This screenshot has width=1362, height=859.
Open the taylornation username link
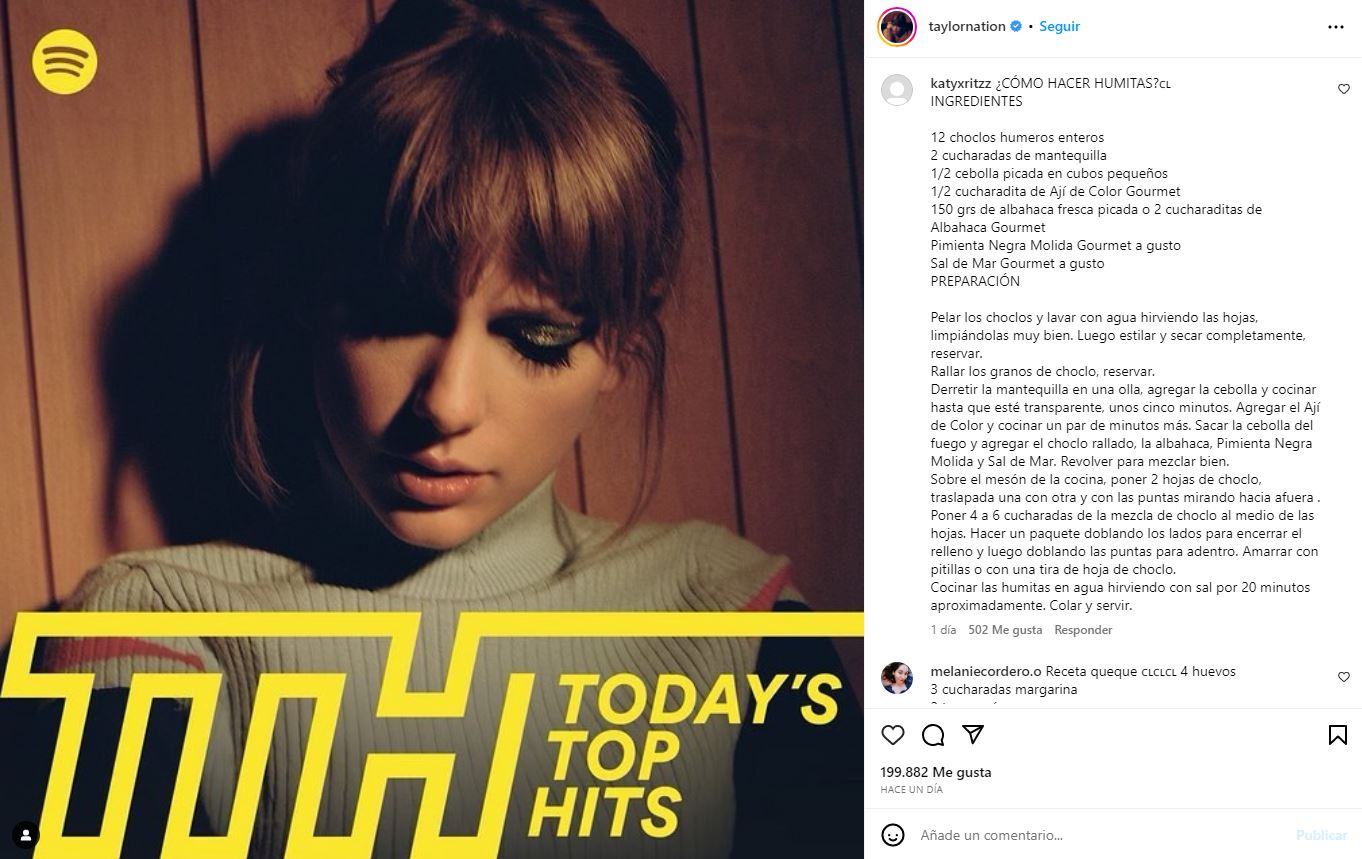[967, 27]
